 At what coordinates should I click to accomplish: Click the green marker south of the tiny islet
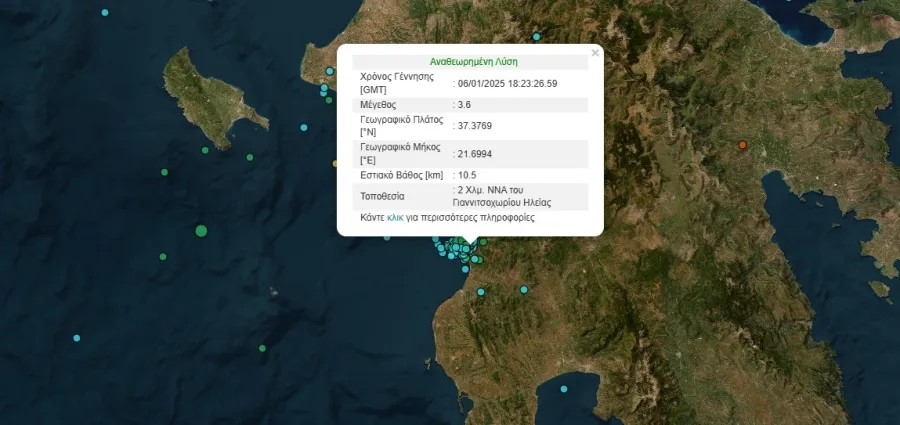[x=262, y=348]
